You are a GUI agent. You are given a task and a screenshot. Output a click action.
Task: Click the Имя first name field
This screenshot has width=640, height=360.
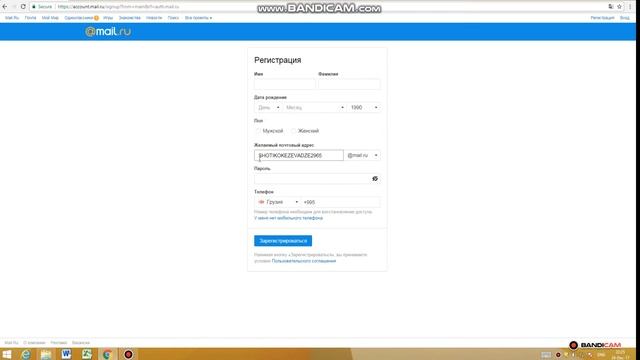tap(284, 84)
